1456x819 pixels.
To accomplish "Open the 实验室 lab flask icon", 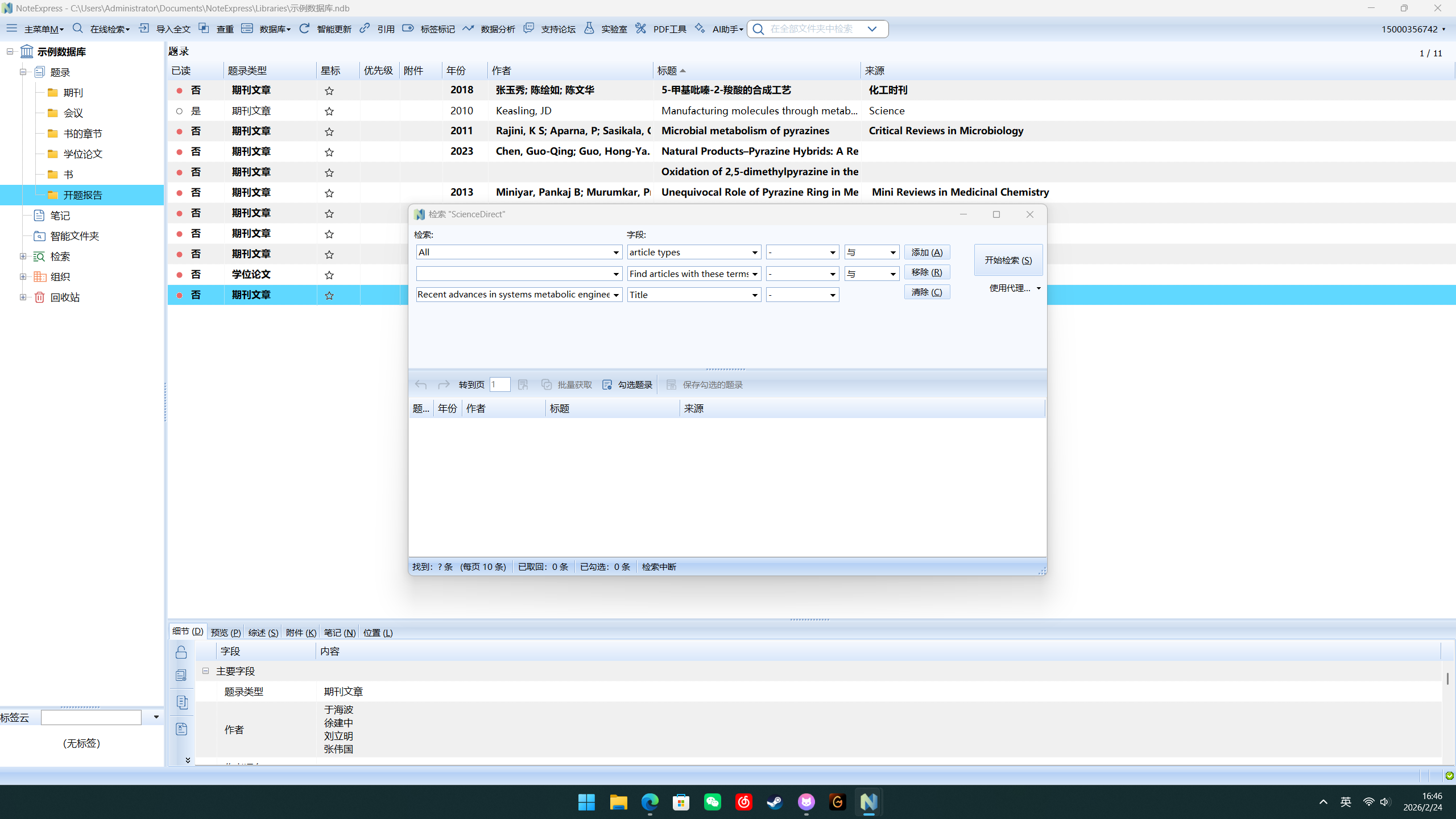I will click(589, 28).
